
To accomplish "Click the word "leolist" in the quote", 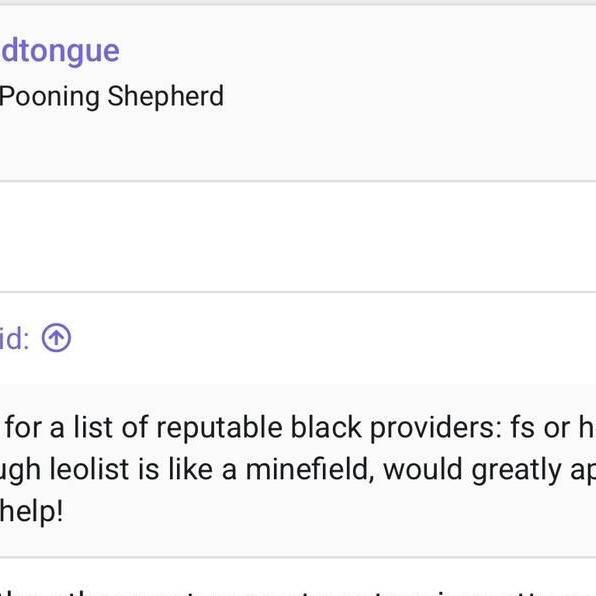I will tap(91, 469).
